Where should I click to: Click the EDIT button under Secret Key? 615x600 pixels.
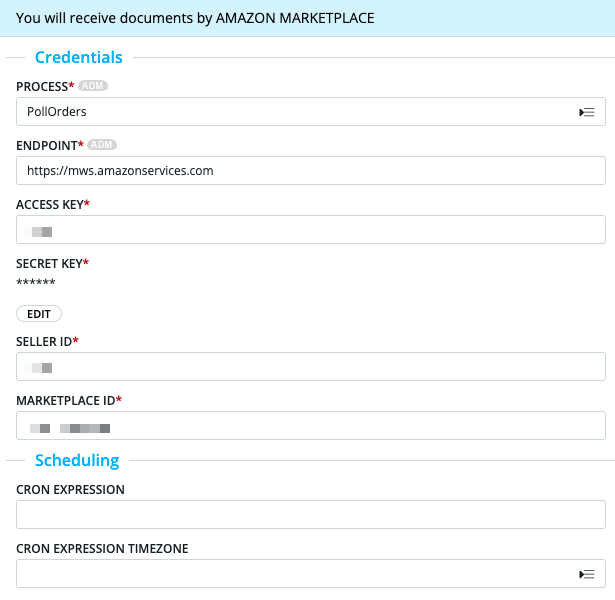coord(39,314)
